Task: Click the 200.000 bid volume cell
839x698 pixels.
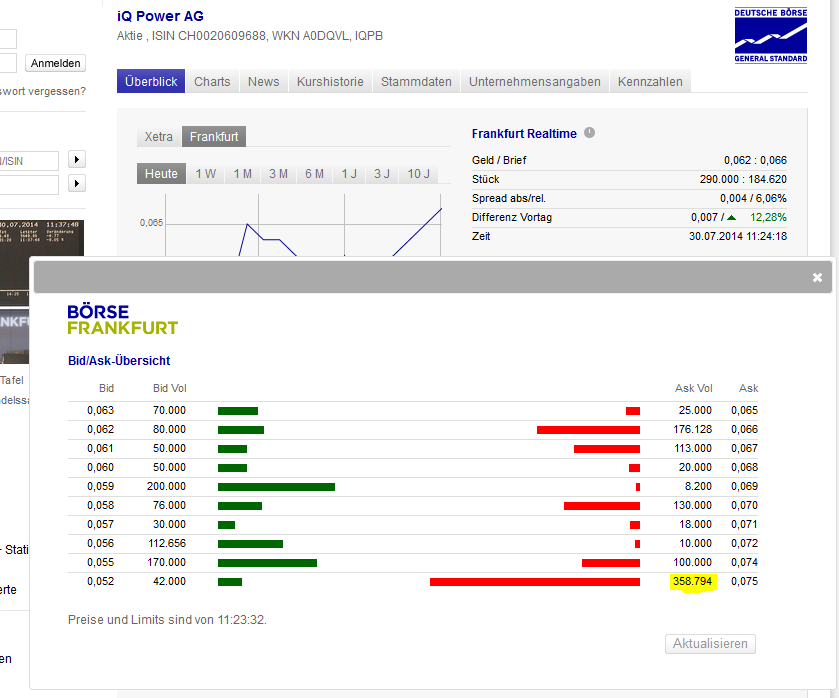Action: click(166, 487)
